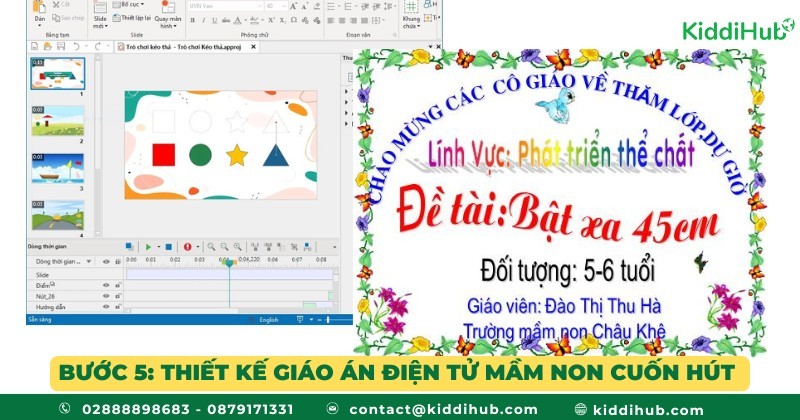
Task: Toggle italic formatting I
Action: (203, 20)
